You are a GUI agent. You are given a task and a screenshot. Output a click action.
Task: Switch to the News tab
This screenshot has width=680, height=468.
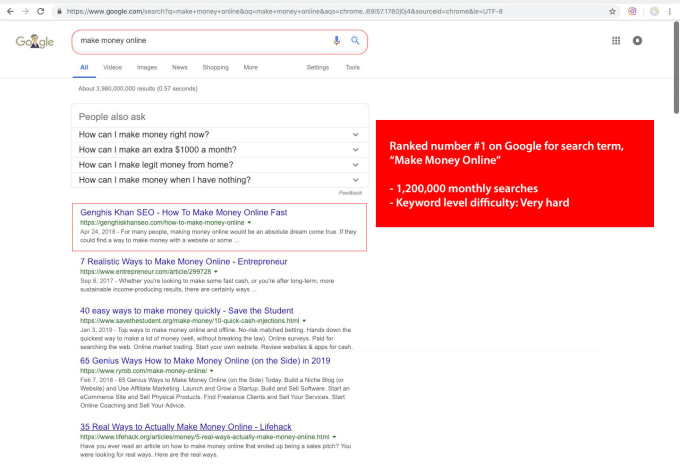(180, 68)
